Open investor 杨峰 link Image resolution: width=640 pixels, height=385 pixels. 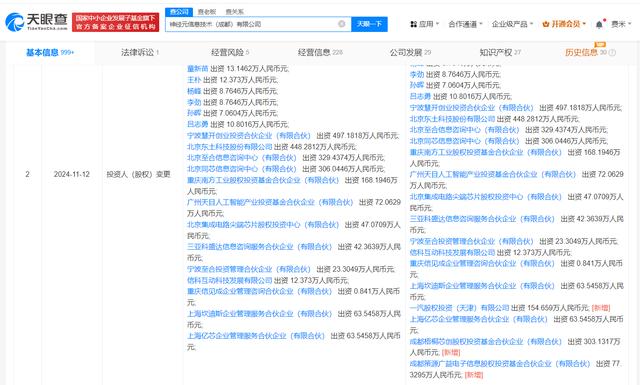[194, 91]
